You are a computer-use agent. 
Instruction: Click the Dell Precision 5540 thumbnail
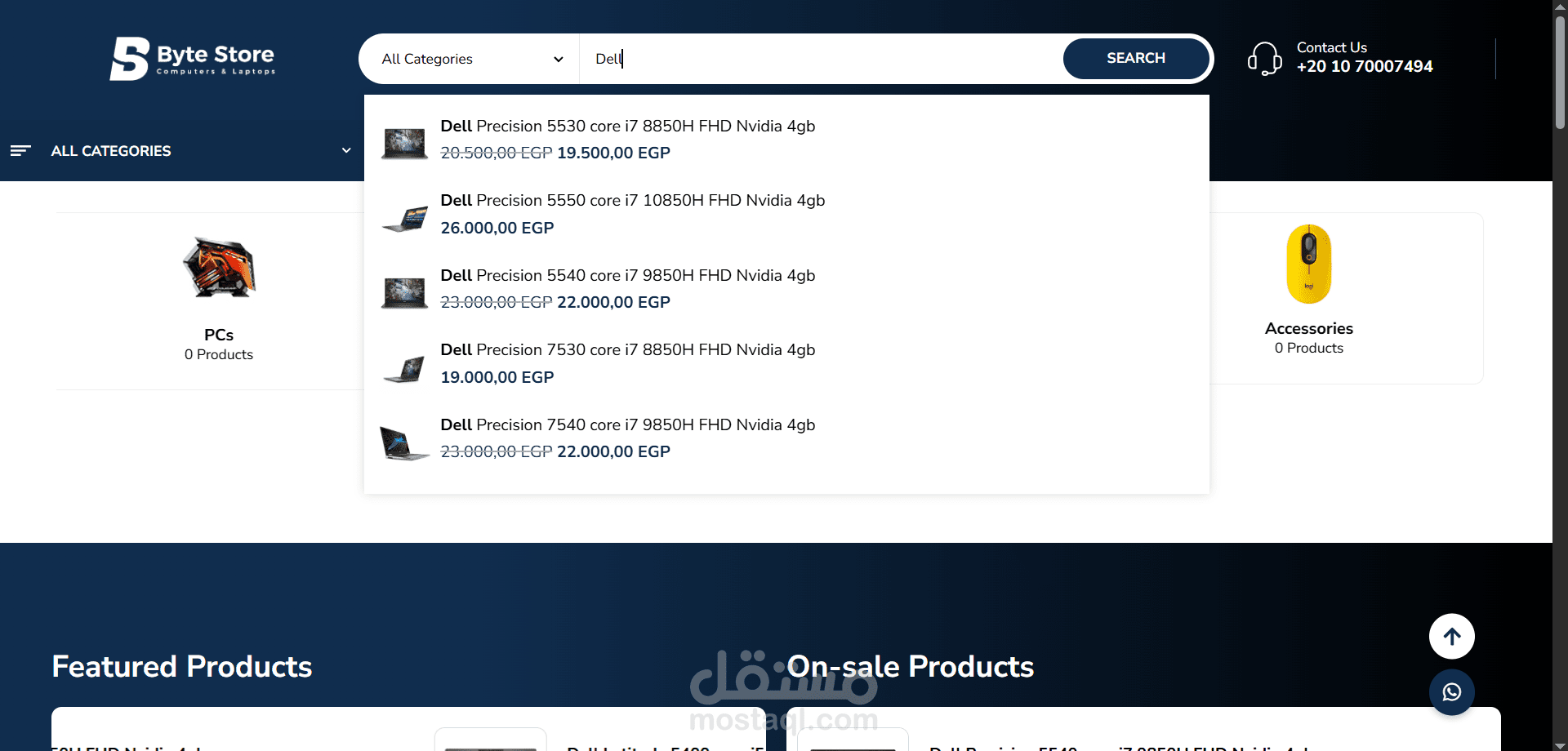pos(404,292)
